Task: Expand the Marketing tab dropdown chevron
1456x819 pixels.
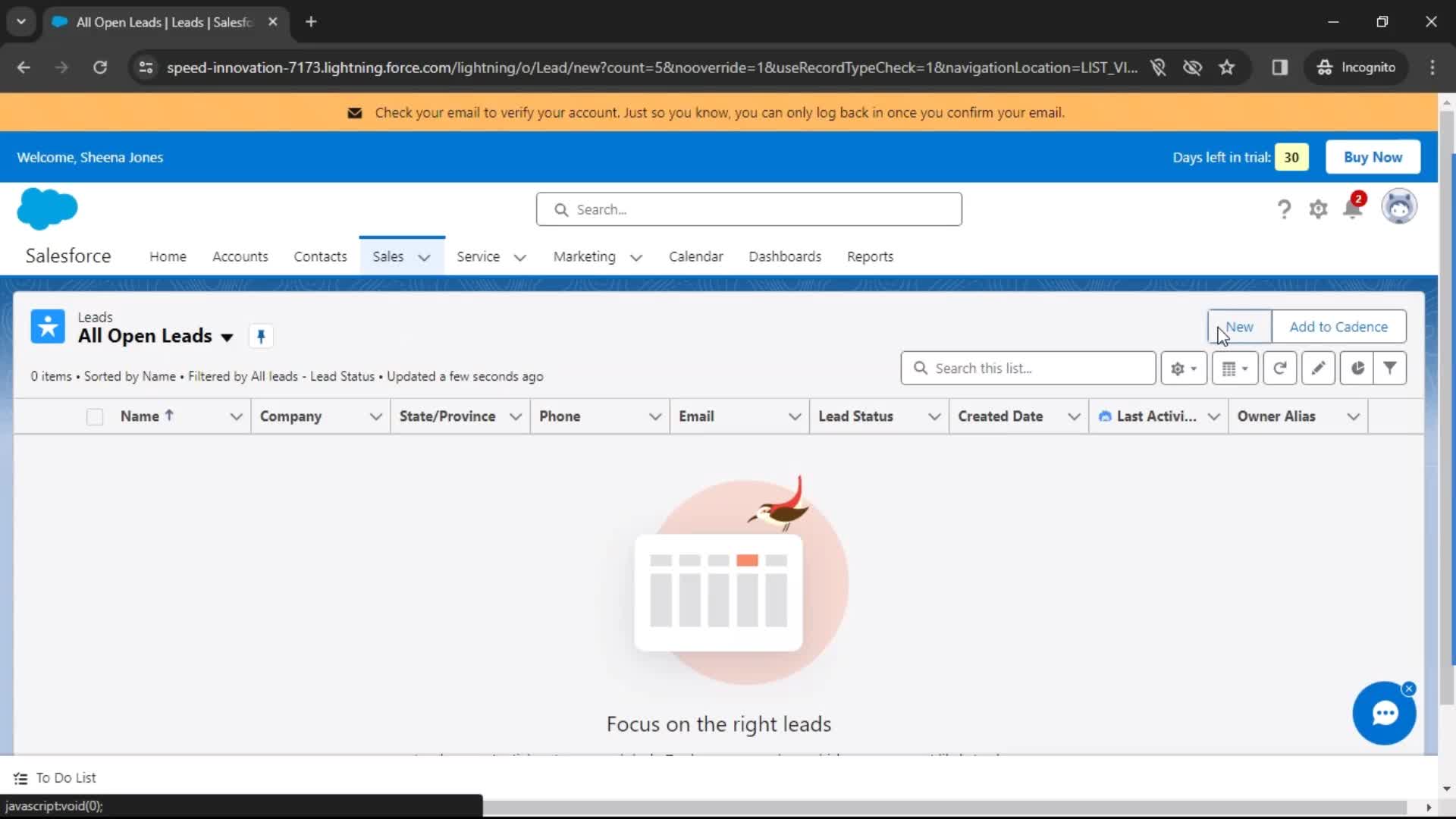Action: (x=636, y=258)
